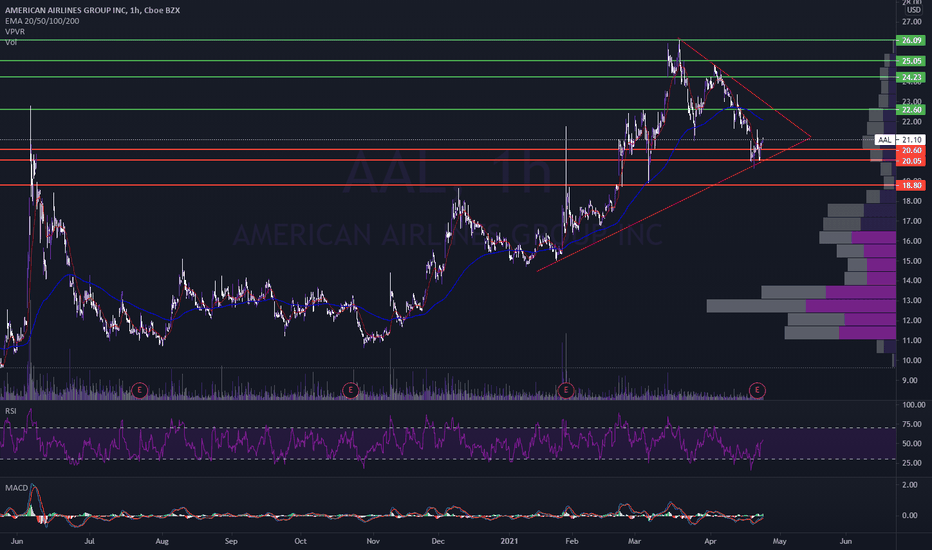
Task: Click the 11.00 price axis value
Action: (912, 341)
